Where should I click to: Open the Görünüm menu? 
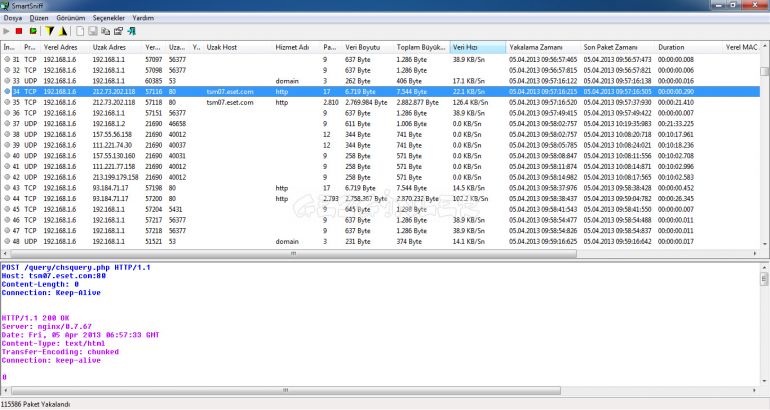coord(71,18)
